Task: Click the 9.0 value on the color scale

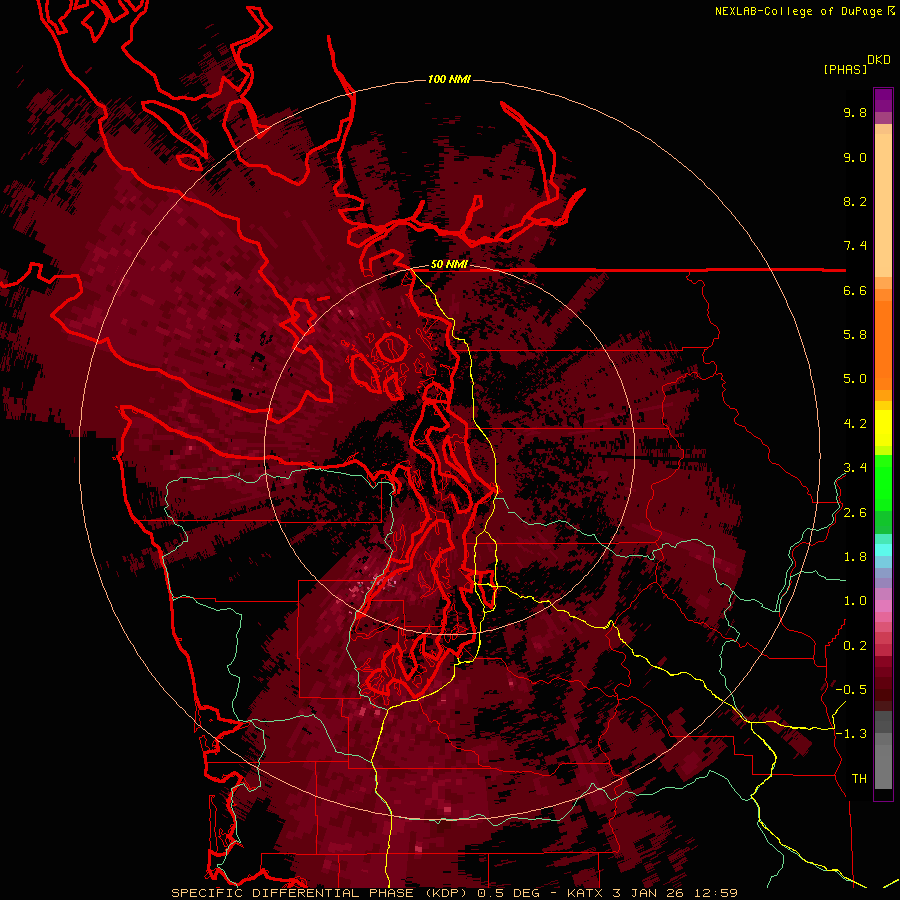Action: pos(855,157)
